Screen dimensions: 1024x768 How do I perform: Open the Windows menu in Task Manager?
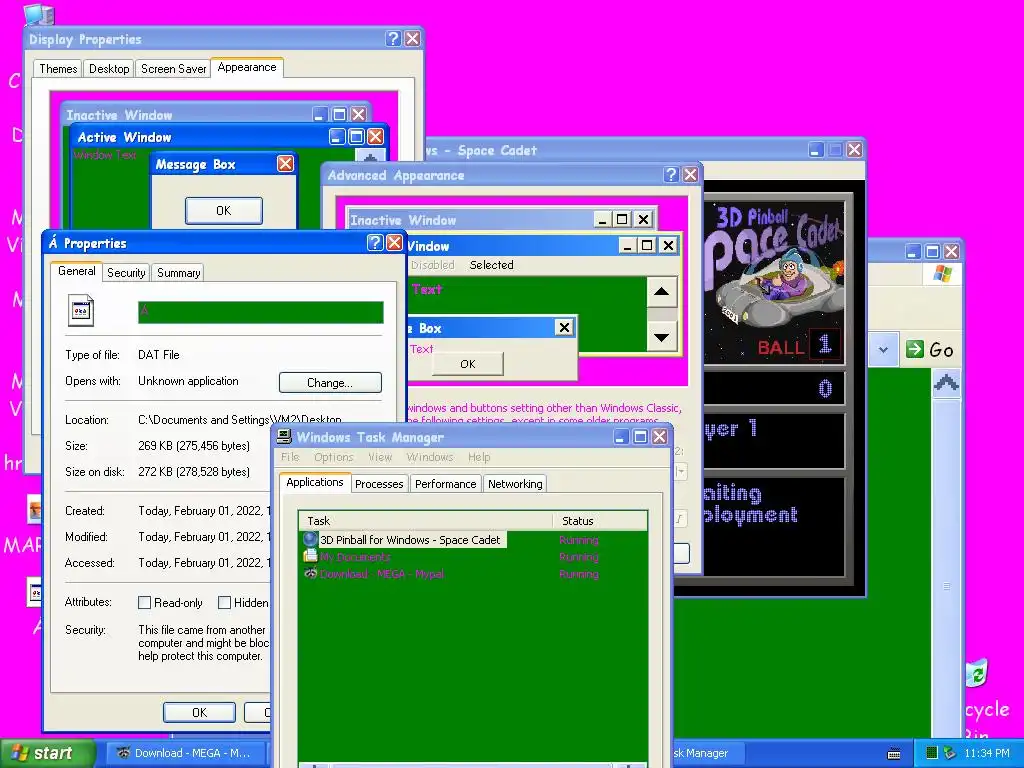point(430,457)
